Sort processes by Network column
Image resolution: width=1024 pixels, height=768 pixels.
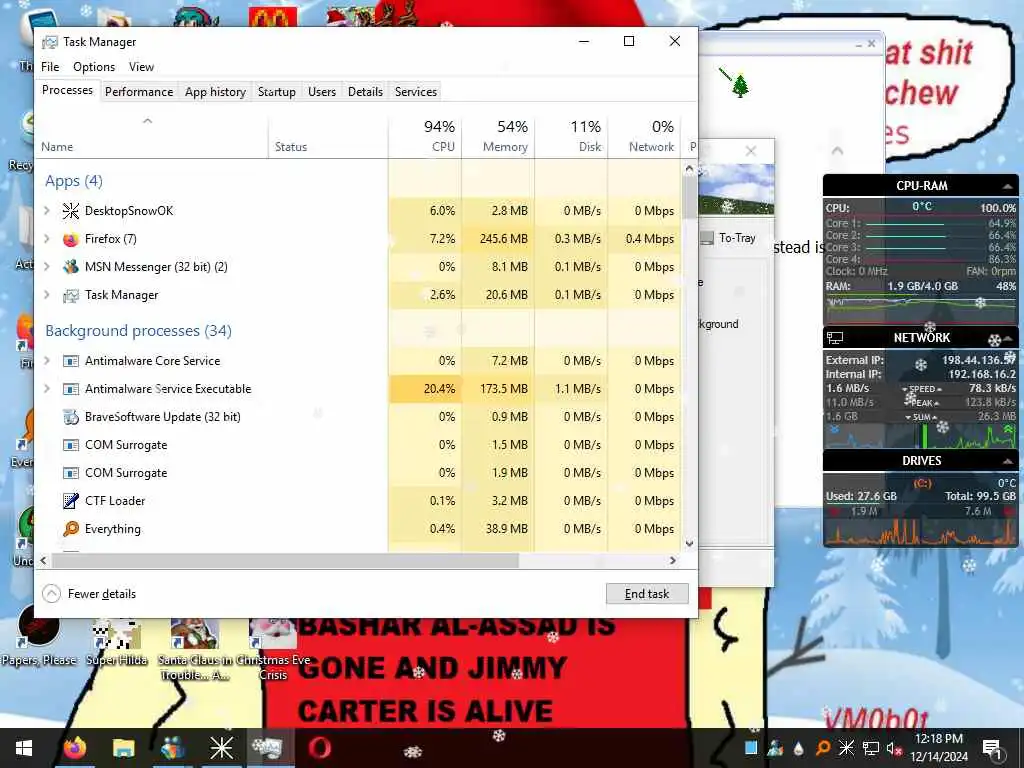click(x=644, y=136)
